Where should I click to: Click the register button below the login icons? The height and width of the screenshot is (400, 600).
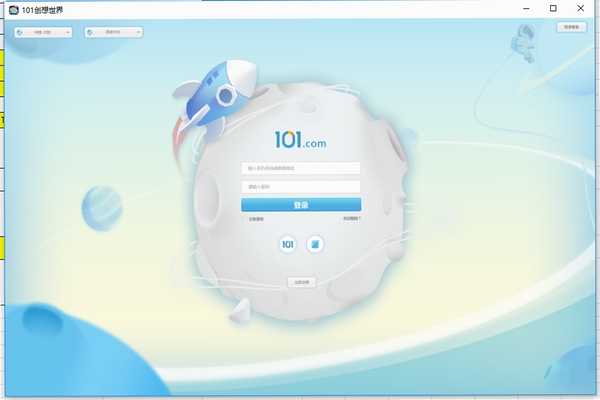point(302,282)
